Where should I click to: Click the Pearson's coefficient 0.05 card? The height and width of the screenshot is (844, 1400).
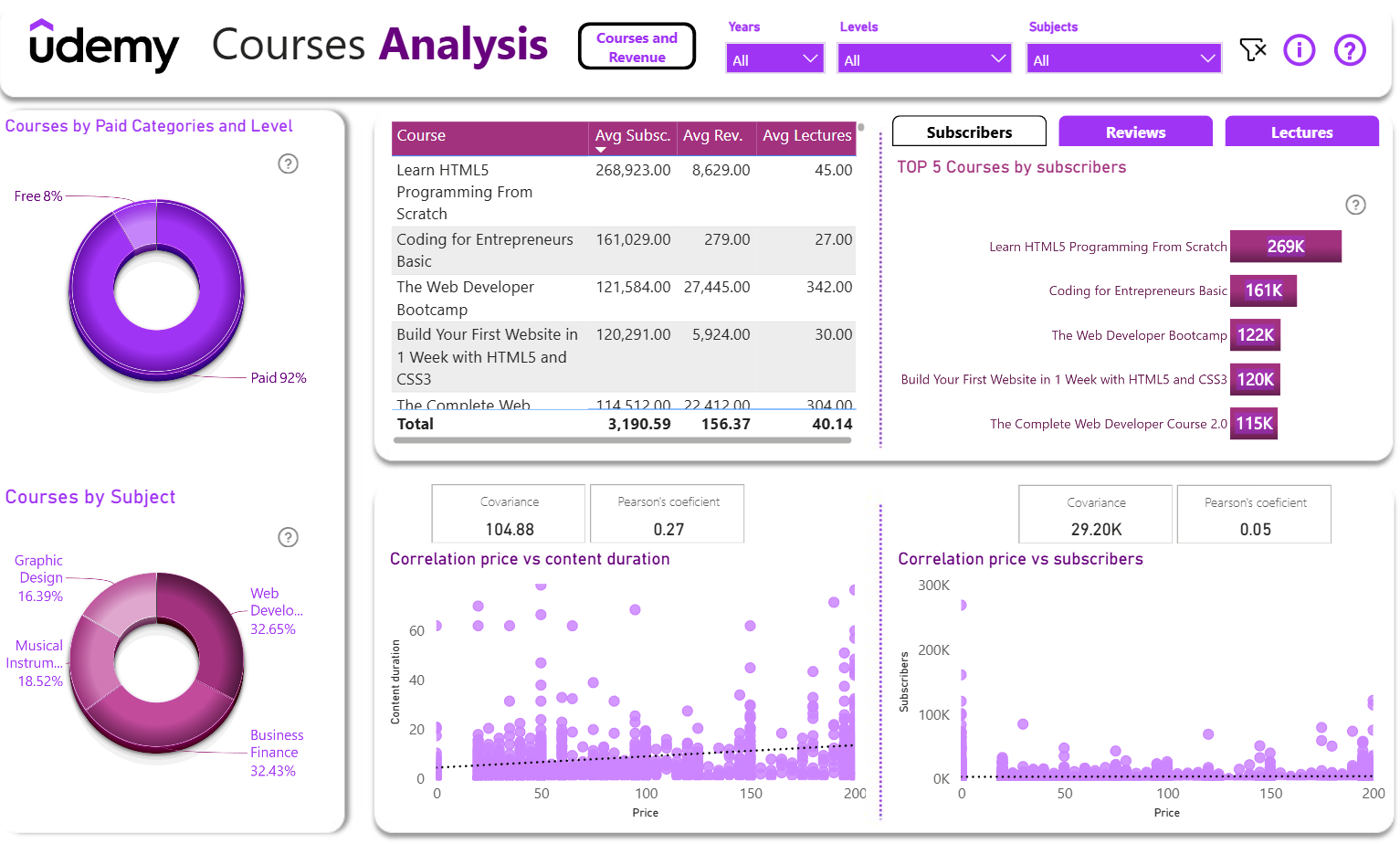1255,514
